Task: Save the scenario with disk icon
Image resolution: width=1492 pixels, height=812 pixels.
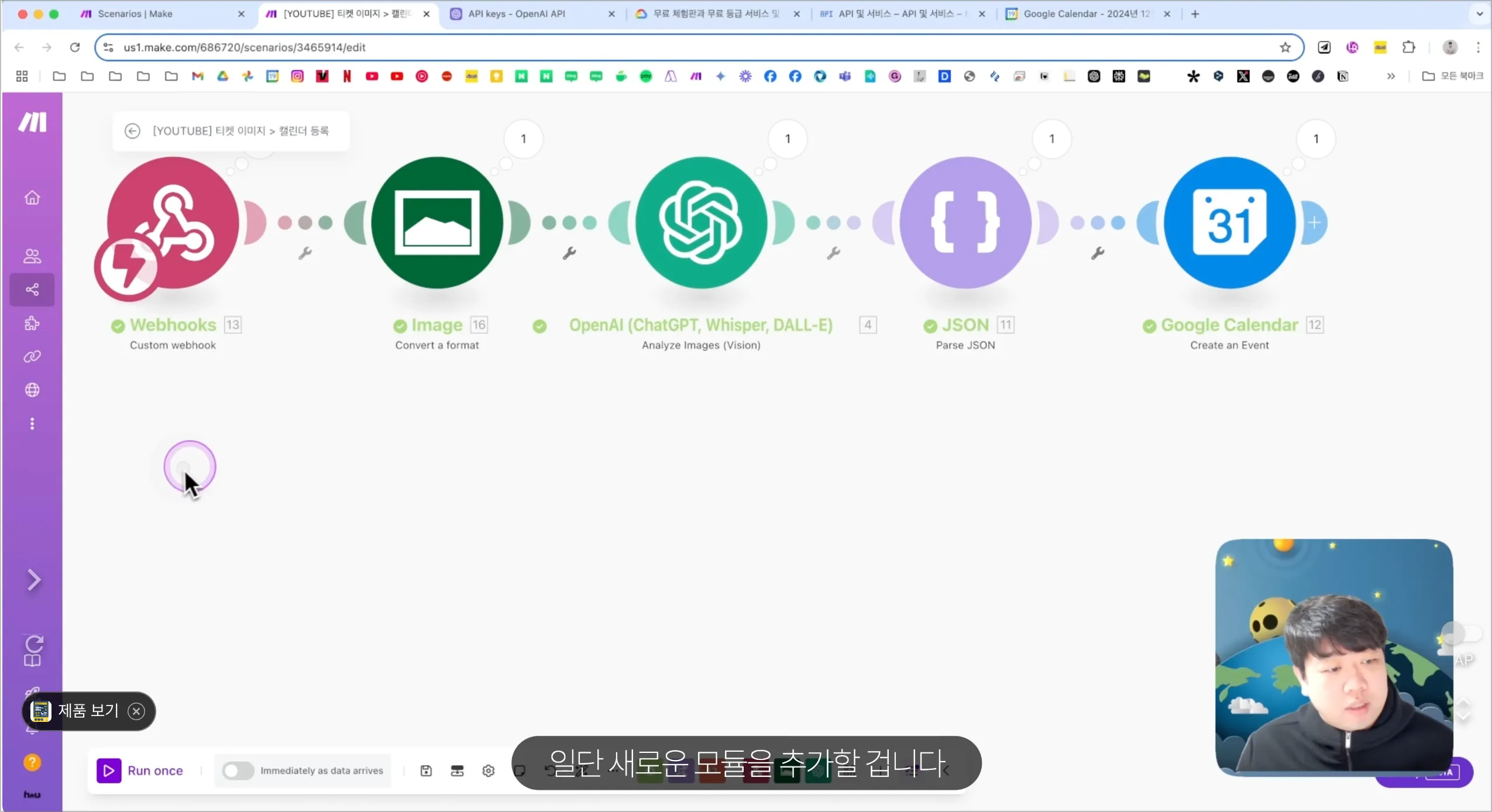Action: (426, 770)
